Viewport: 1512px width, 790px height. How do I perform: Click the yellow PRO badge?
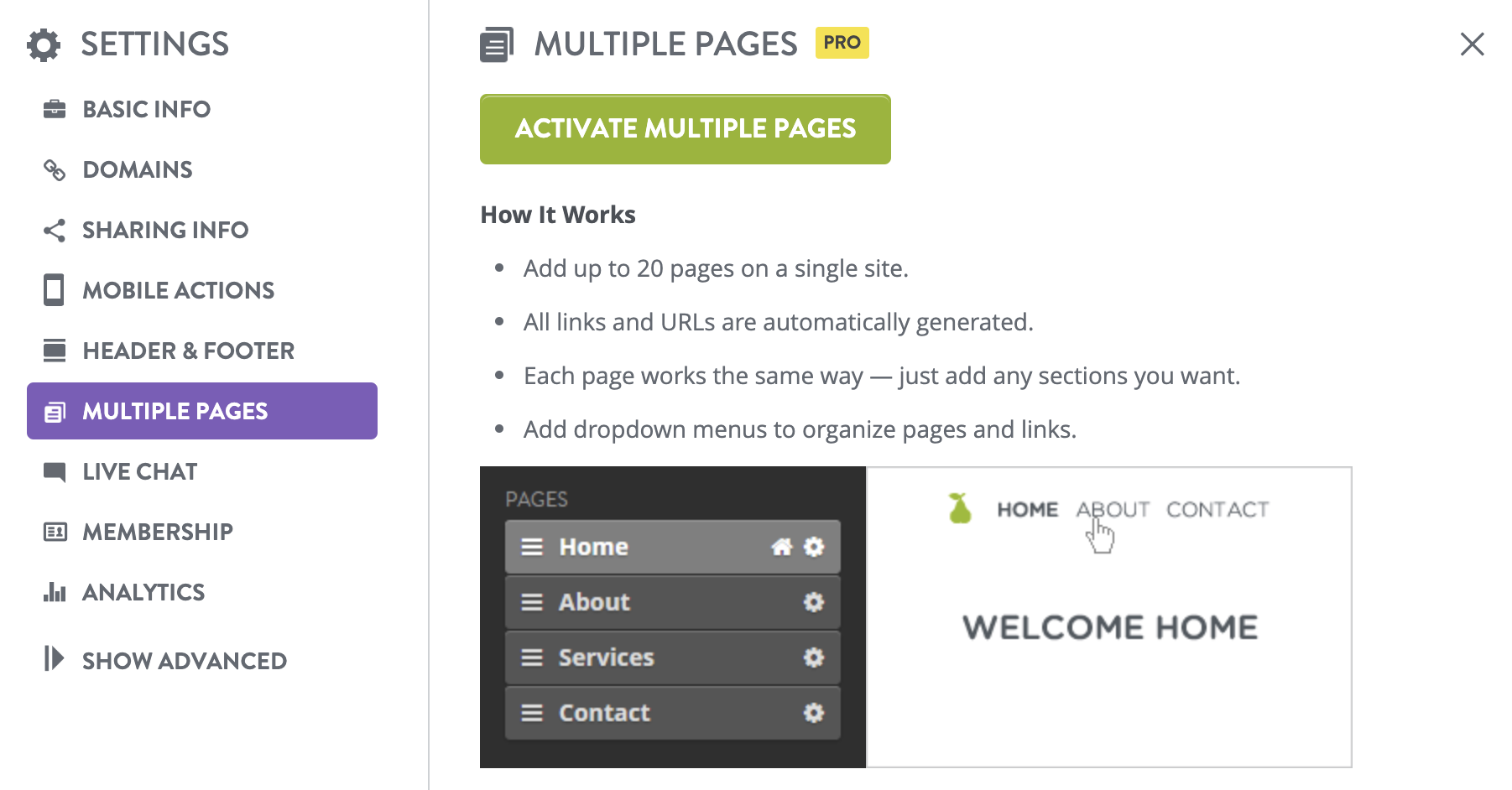click(842, 43)
